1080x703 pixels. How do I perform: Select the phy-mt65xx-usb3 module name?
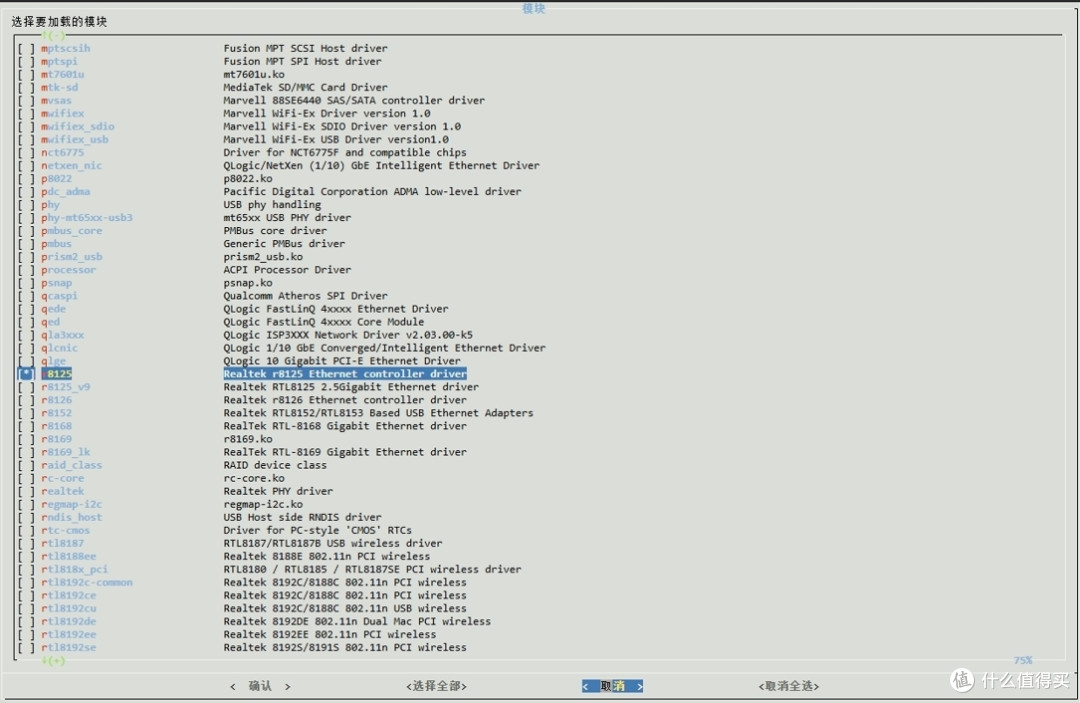87,218
